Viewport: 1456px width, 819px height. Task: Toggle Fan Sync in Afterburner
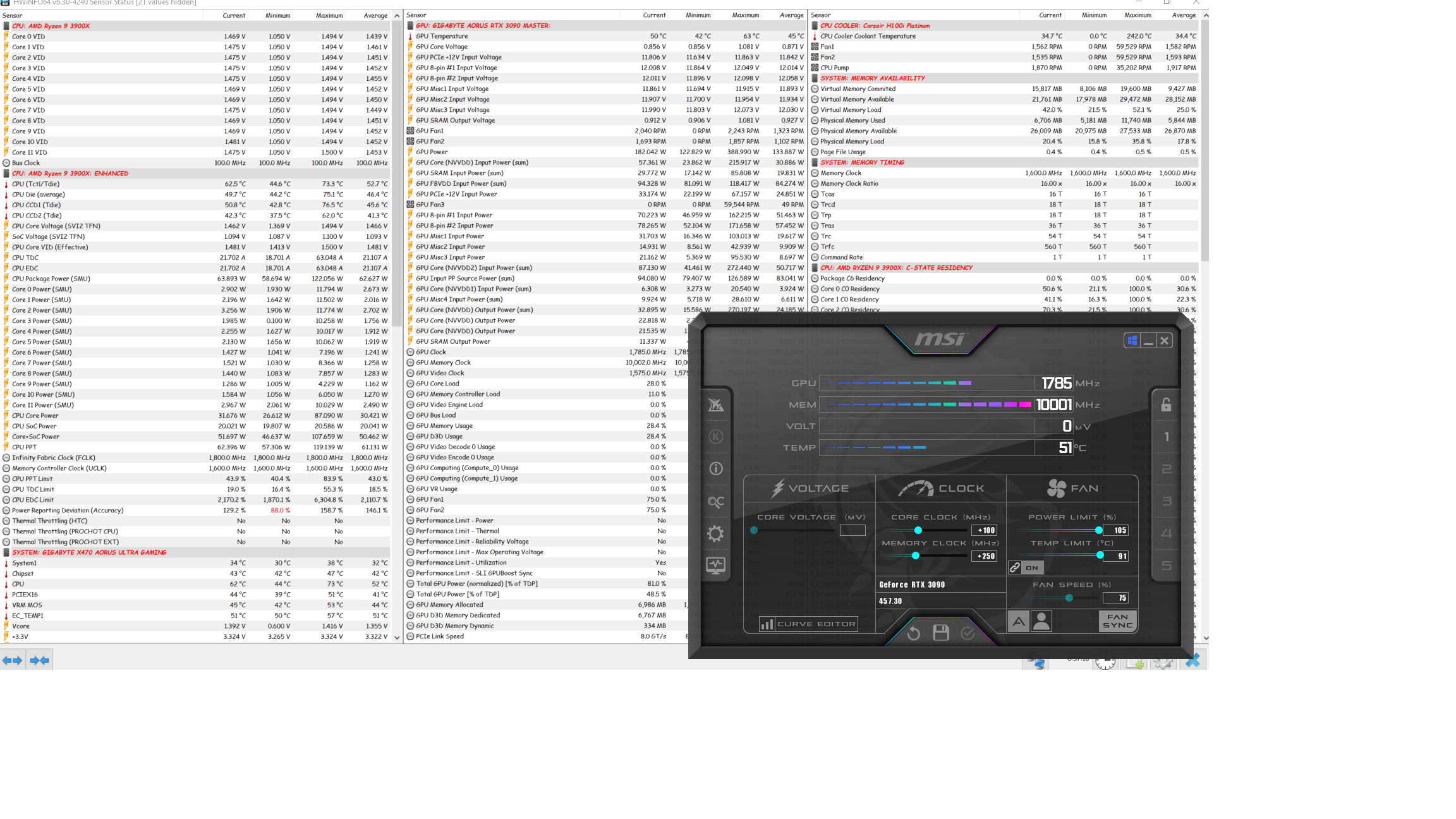tap(1117, 621)
